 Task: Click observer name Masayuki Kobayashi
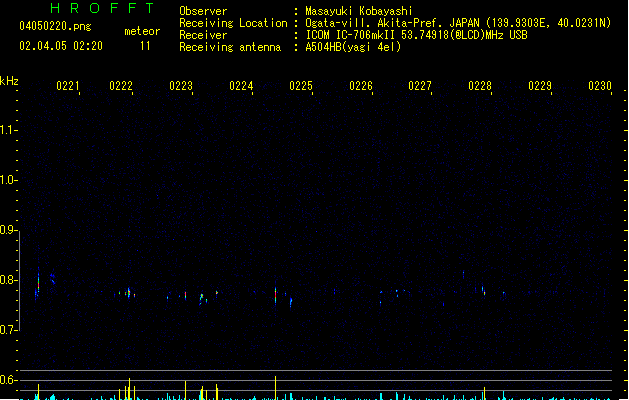point(359,11)
